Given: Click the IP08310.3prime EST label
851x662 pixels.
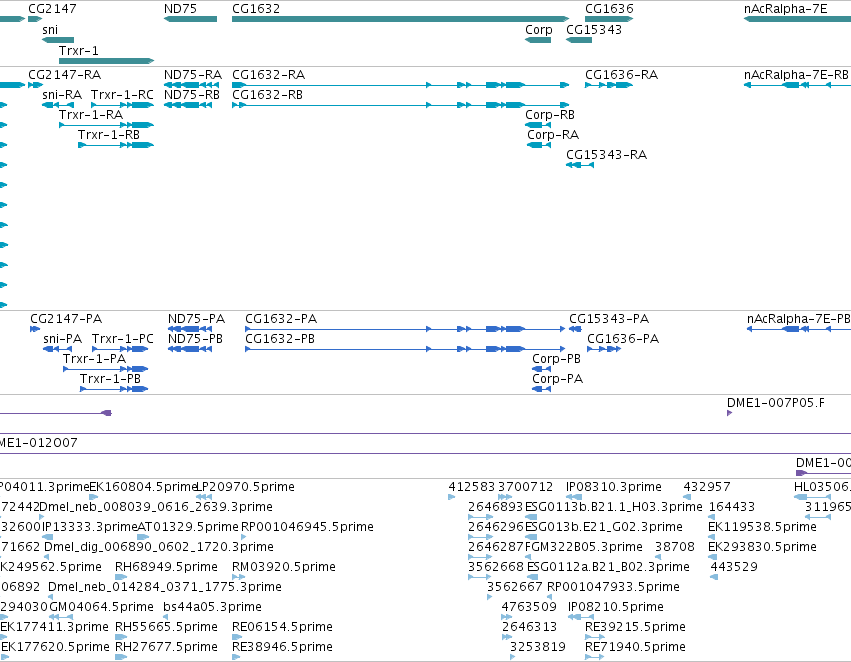Looking at the screenshot, I should 614,487.
